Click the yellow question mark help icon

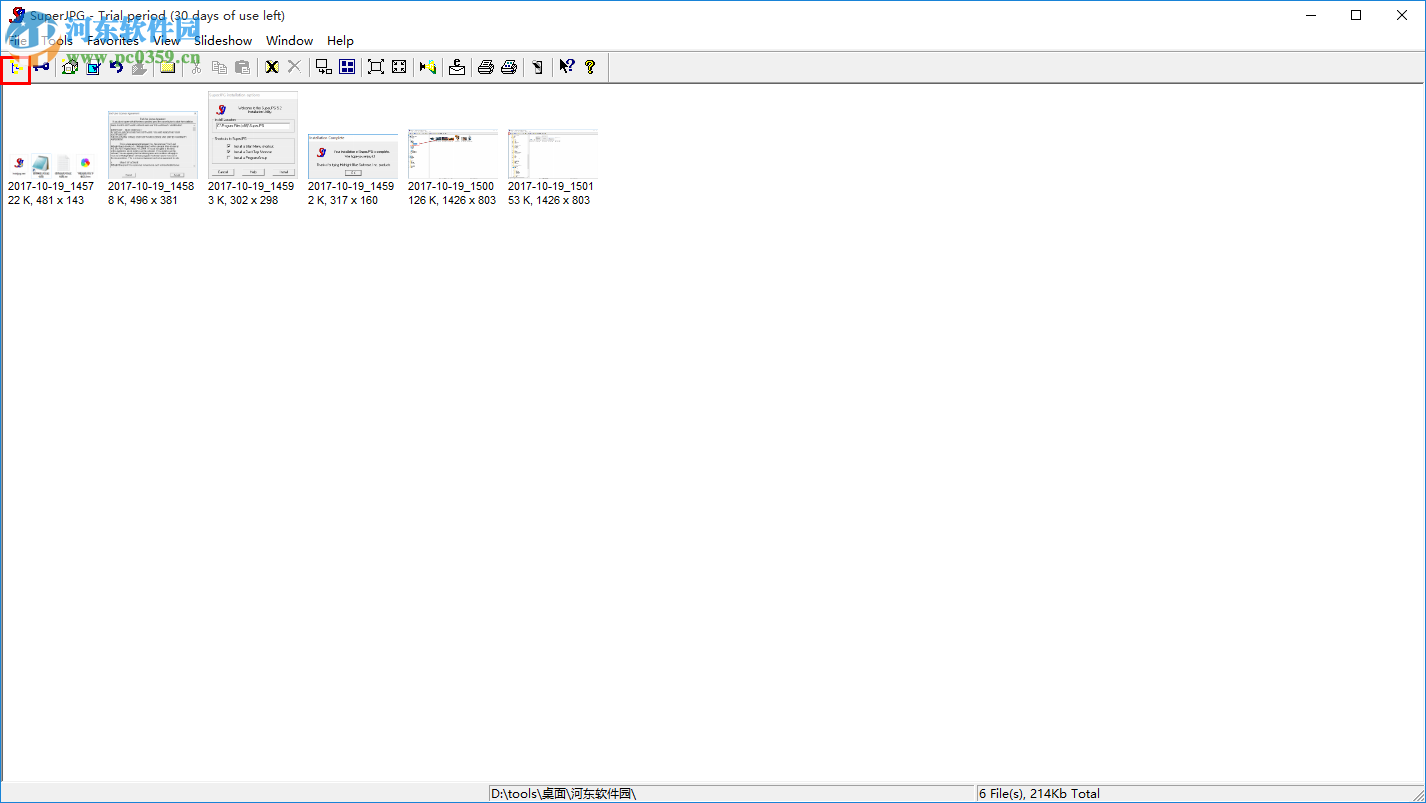[590, 67]
